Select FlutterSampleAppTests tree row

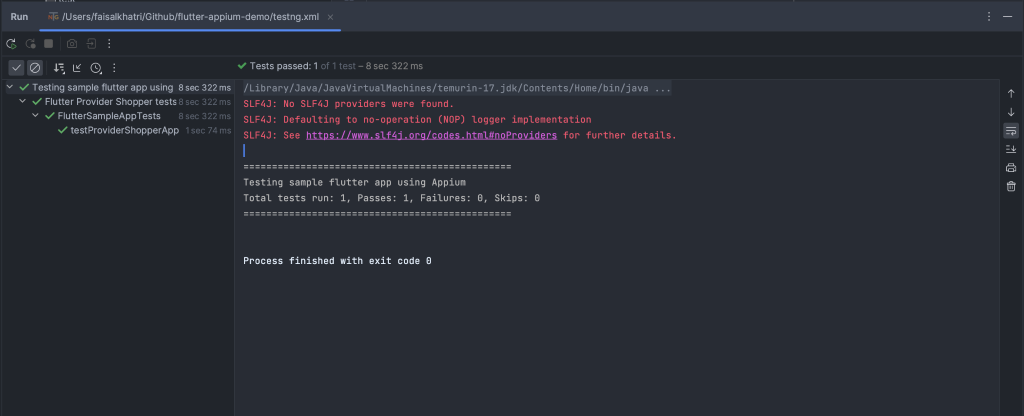tap(118, 116)
